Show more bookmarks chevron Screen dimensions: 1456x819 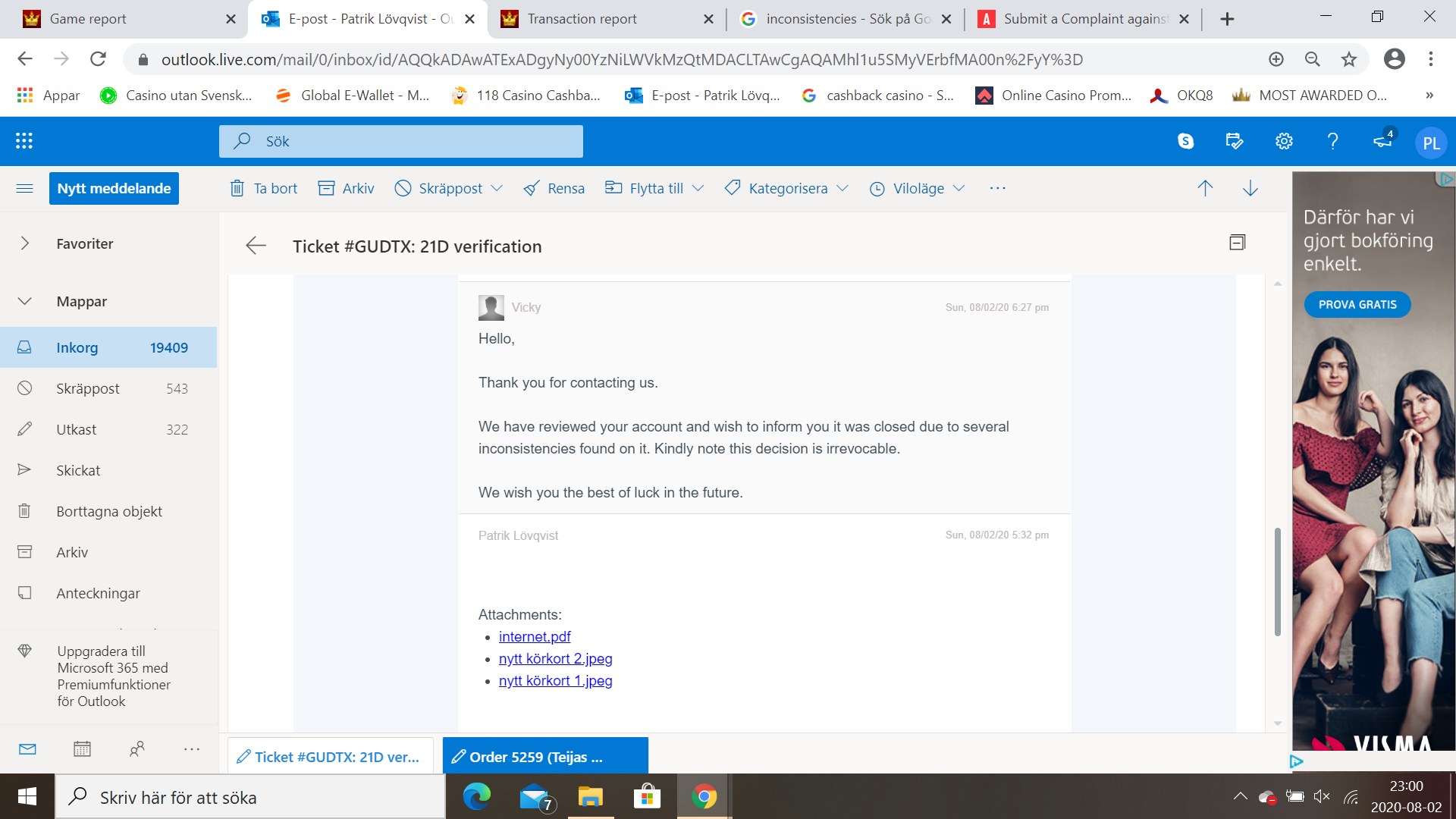tap(1429, 96)
